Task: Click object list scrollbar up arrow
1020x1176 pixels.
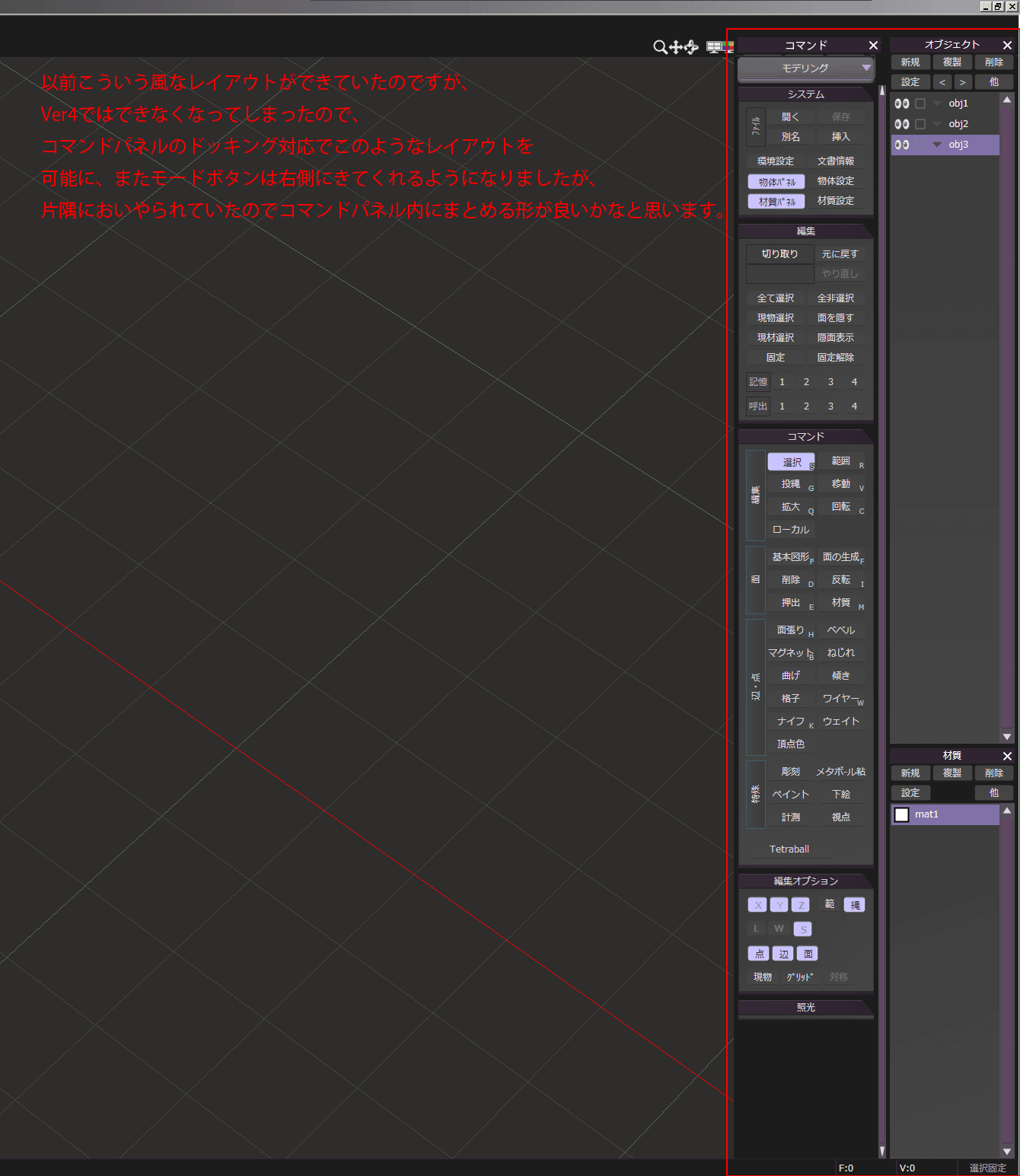Action: pos(1007,100)
